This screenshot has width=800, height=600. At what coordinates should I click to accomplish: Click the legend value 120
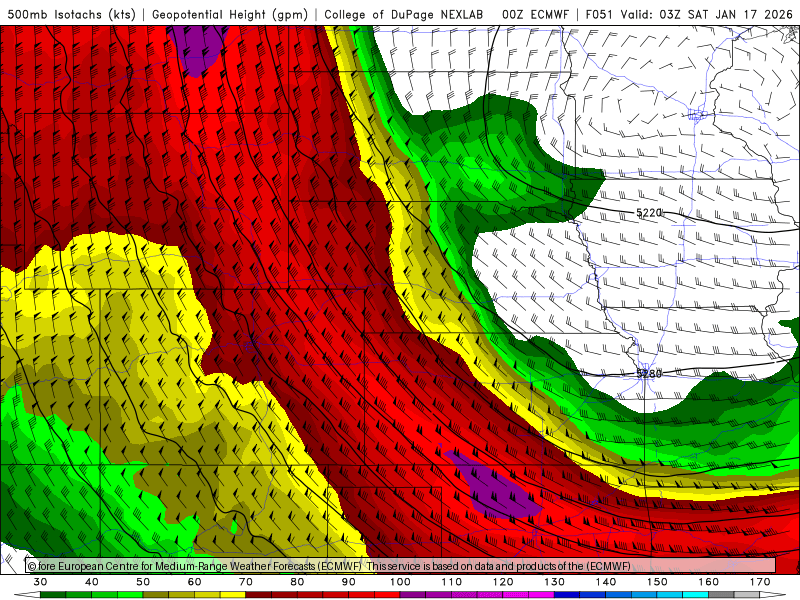pos(503,582)
